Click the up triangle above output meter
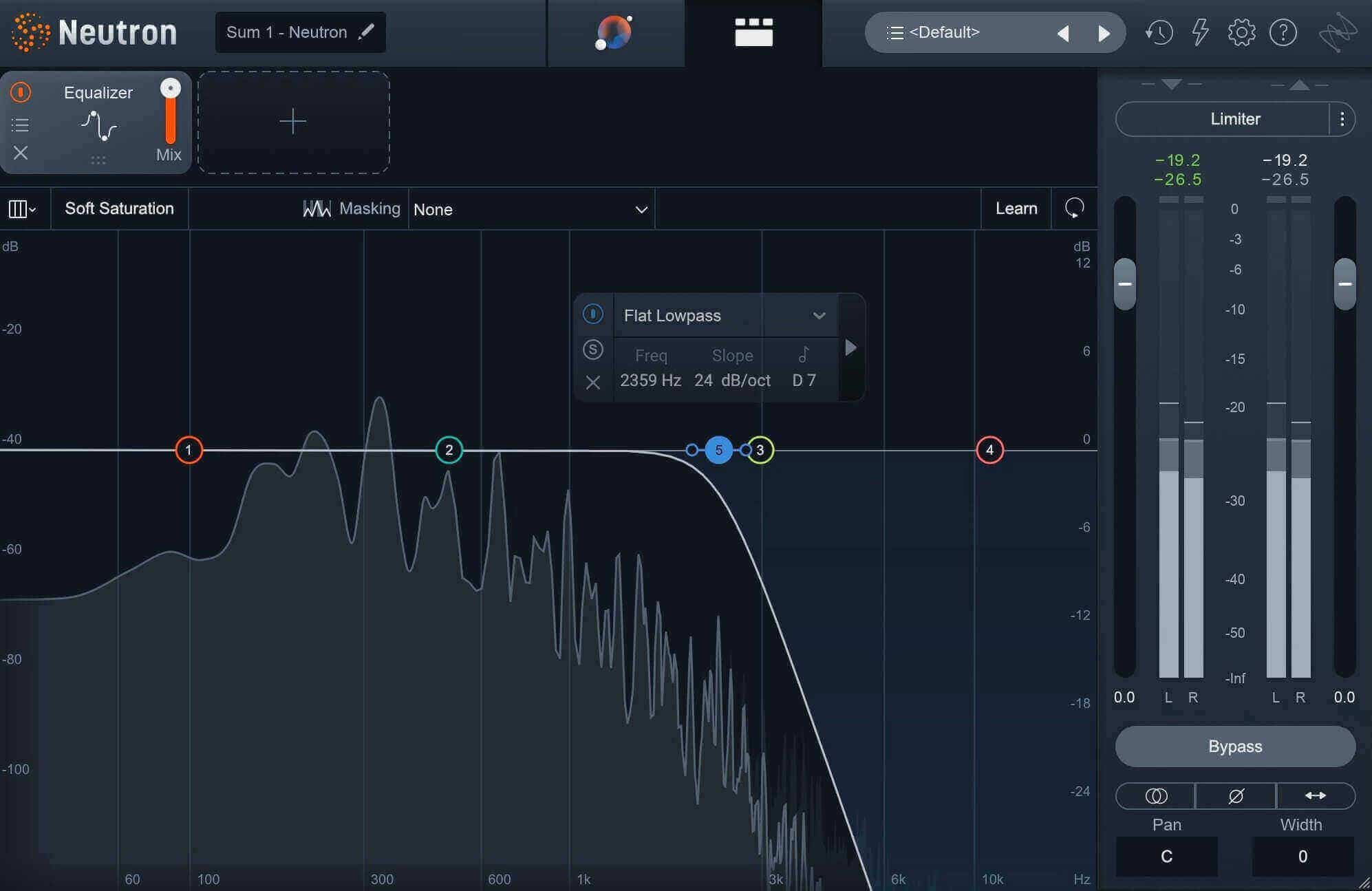Image resolution: width=1372 pixels, height=891 pixels. coord(1299,85)
